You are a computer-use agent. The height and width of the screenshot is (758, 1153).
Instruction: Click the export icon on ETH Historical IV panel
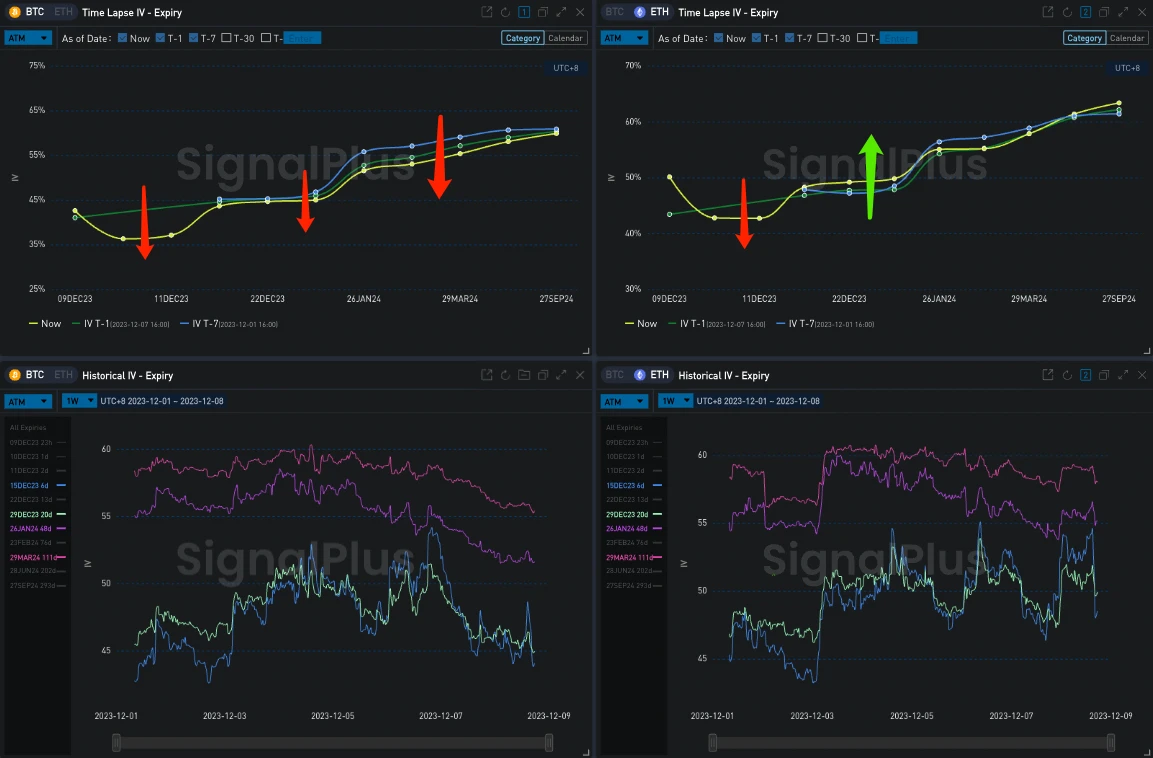[1047, 375]
